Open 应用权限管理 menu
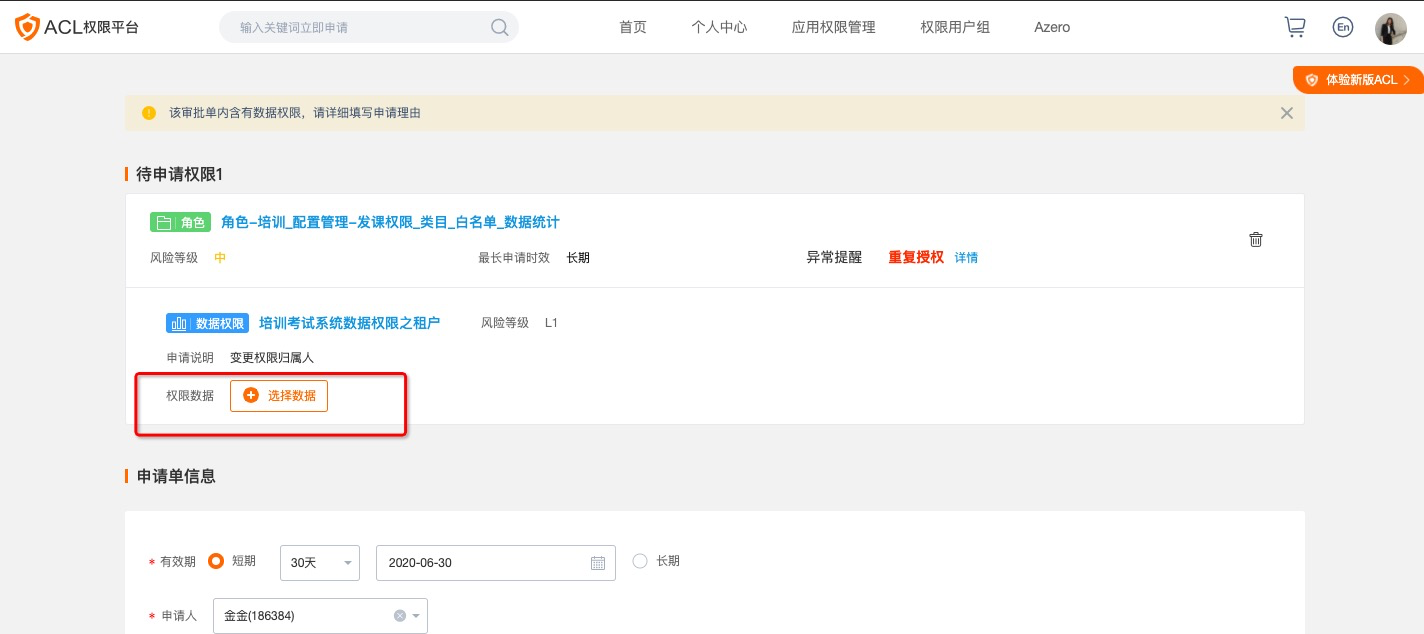 (834, 27)
